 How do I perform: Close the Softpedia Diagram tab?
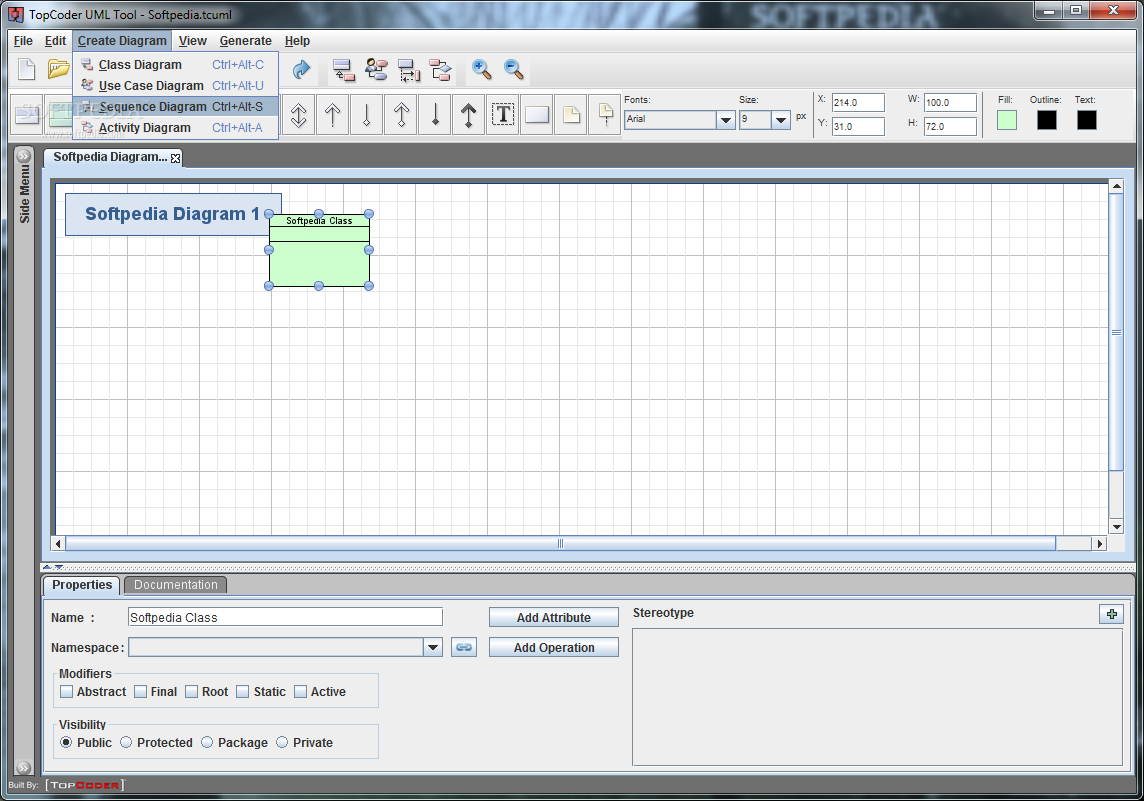[176, 158]
